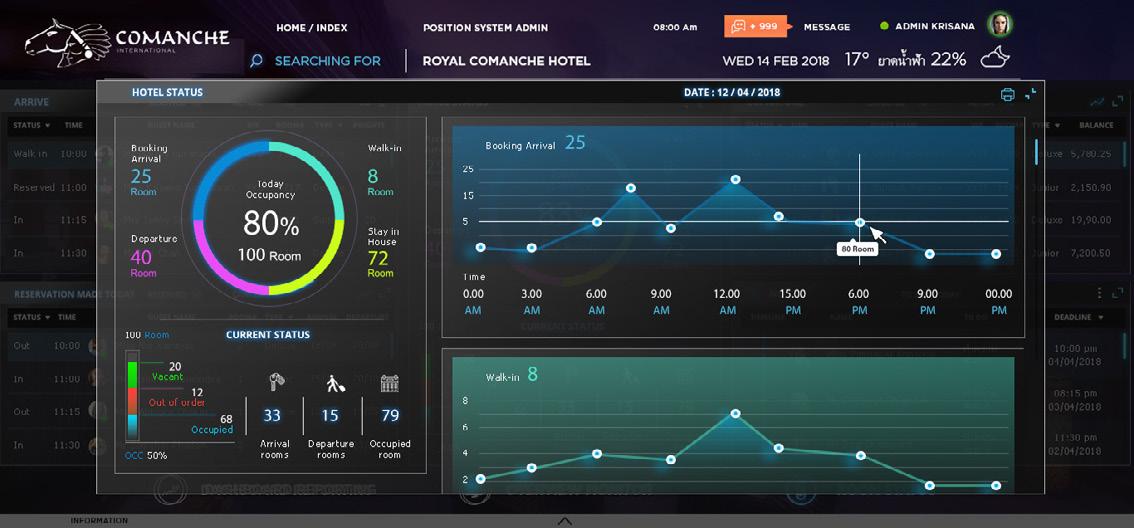The width and height of the screenshot is (1134, 528).
Task: Expand background arrivals panel with expand icon
Action: 1117,102
